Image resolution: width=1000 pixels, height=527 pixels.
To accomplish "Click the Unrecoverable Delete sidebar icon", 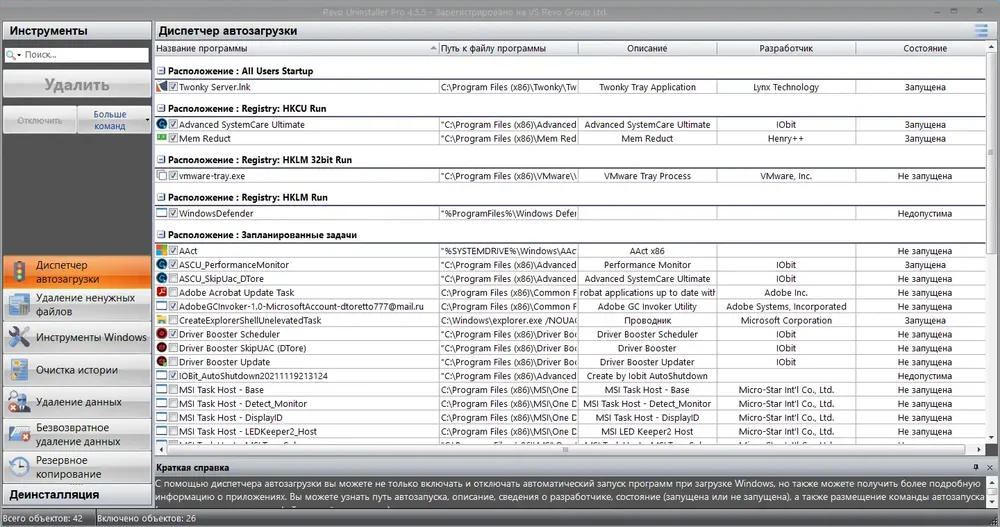I will point(19,434).
